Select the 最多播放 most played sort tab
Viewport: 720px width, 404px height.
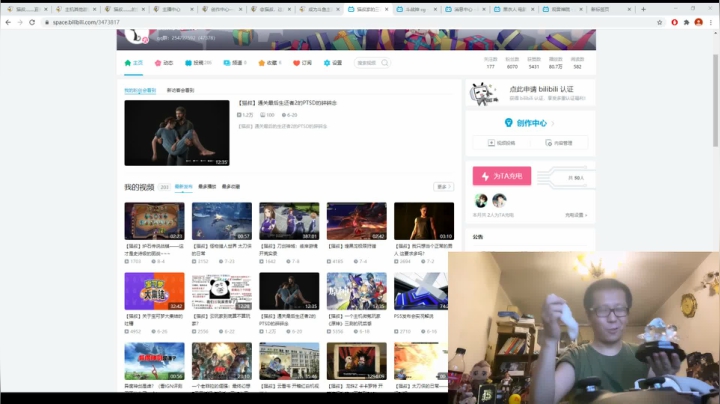(x=207, y=187)
